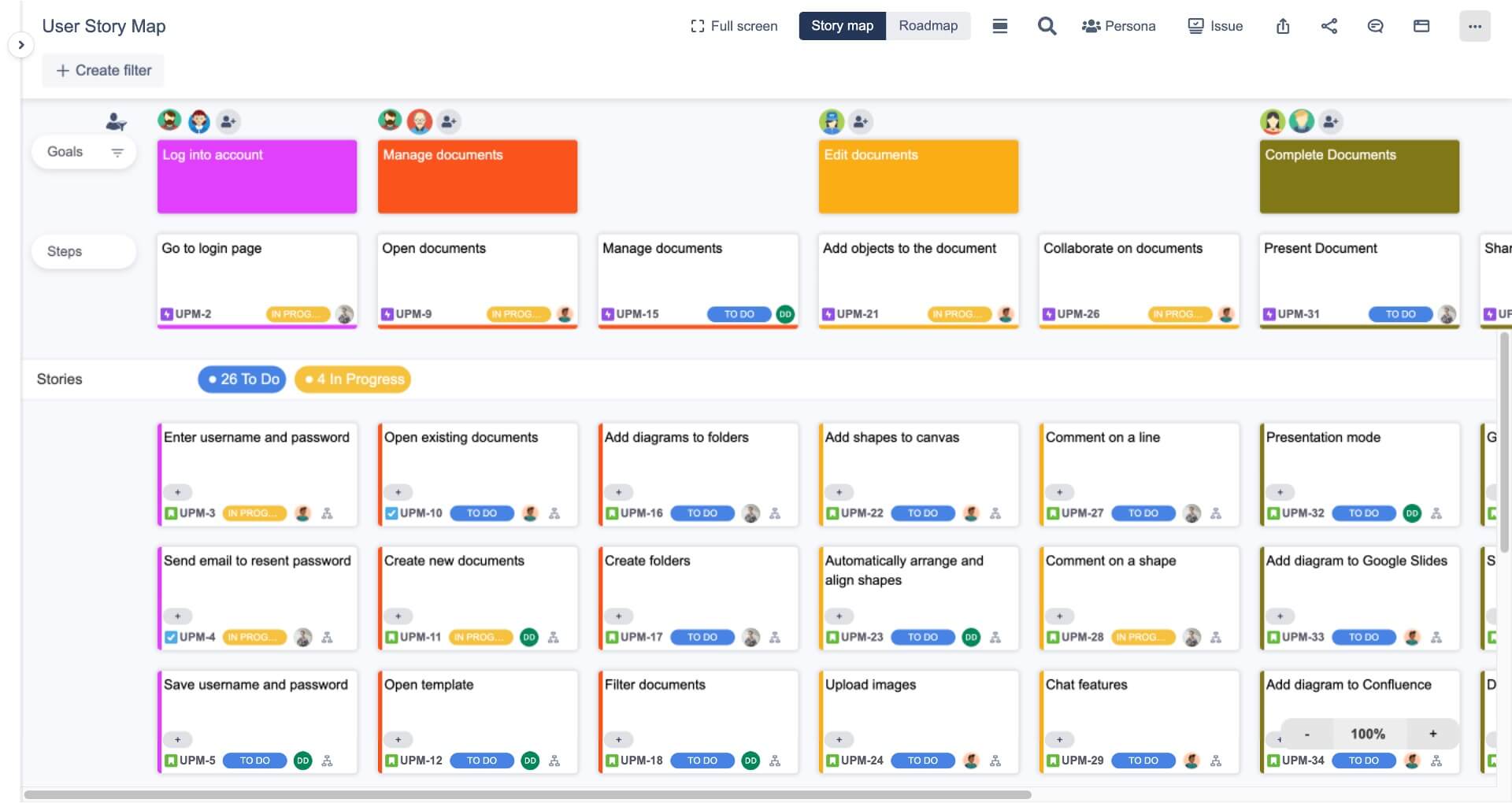Open the three-dot more options menu
1512x803 pixels.
[1476, 26]
